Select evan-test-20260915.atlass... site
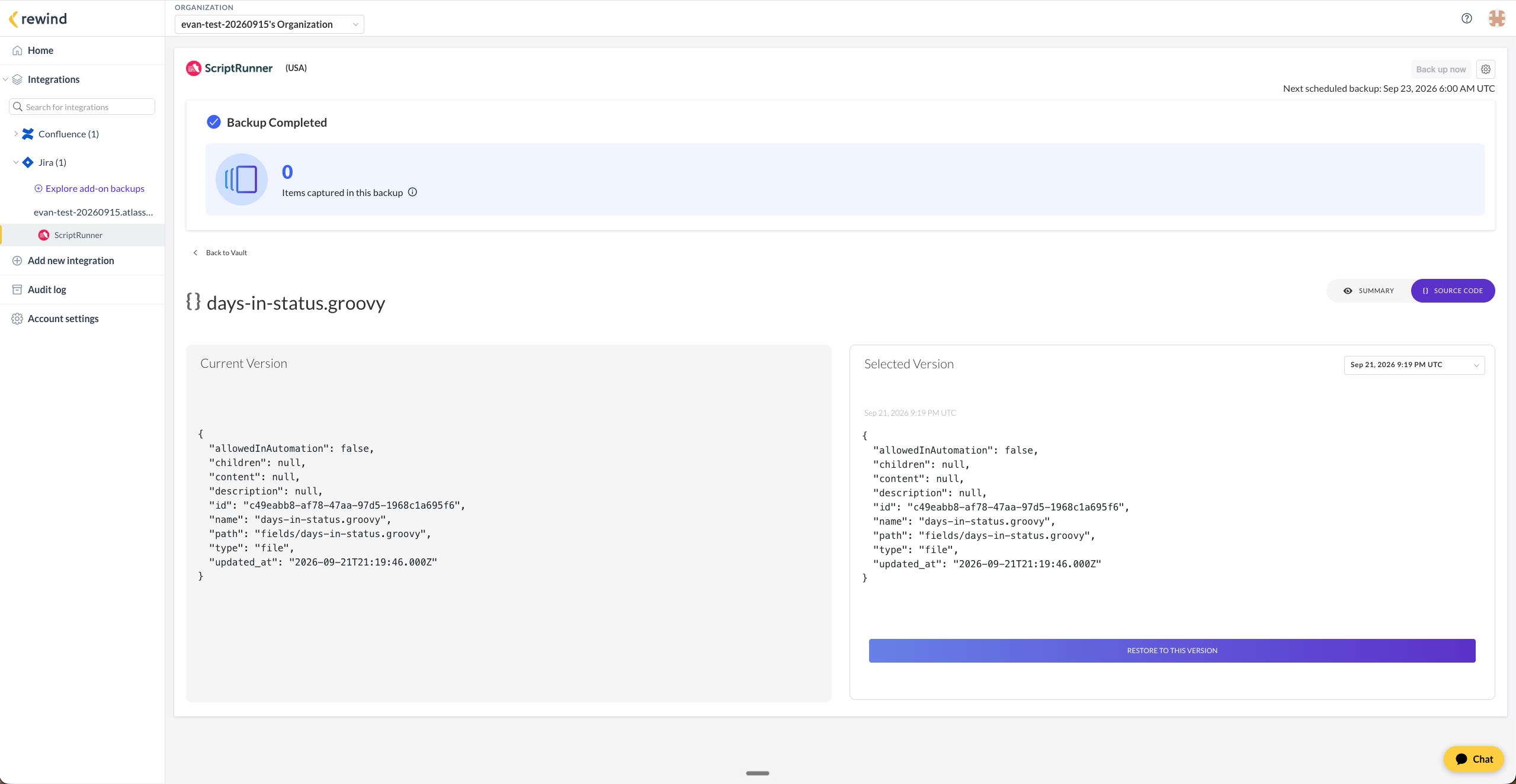This screenshot has width=1516, height=784. 94,212
